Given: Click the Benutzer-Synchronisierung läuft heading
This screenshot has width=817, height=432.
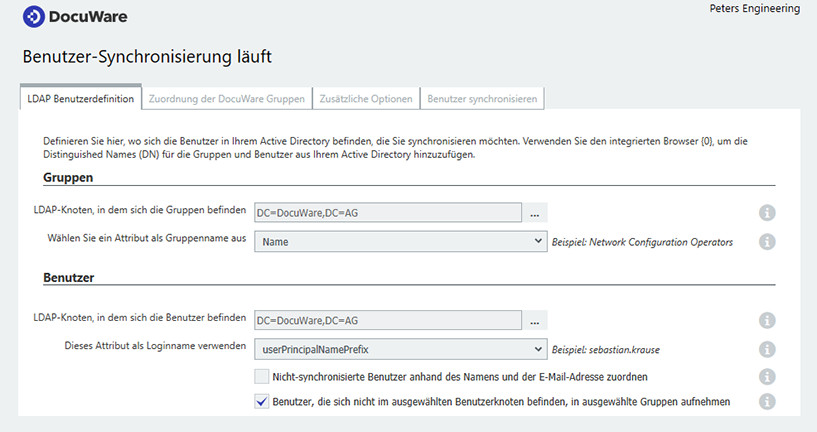Looking at the screenshot, I should pyautogui.click(x=147, y=56).
